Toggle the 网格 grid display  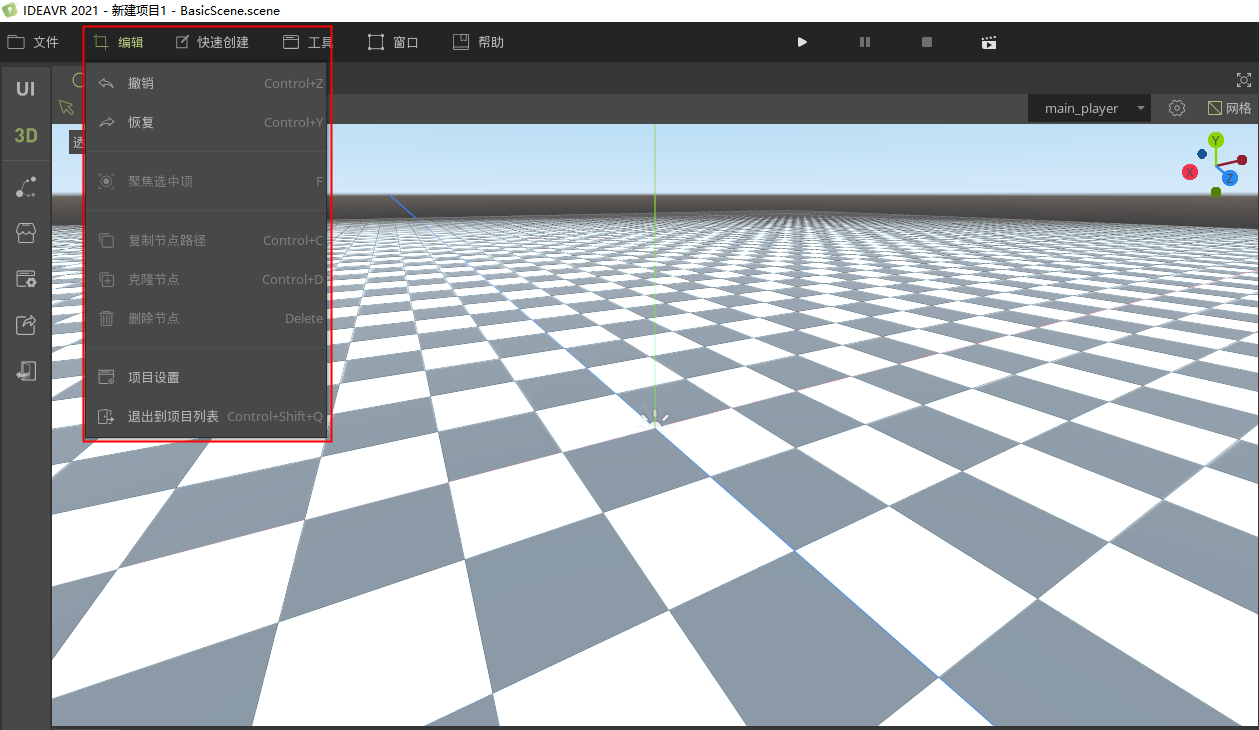coord(1229,108)
